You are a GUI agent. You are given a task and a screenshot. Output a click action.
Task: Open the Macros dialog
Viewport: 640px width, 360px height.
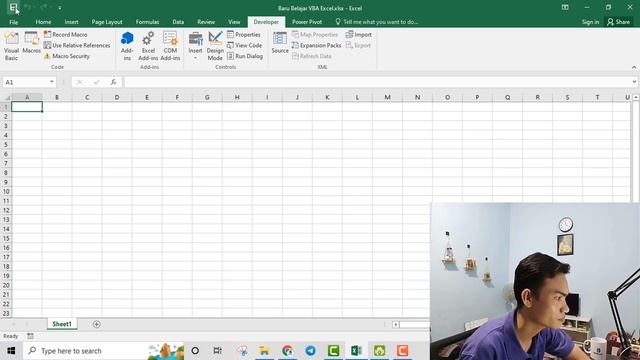pos(31,43)
